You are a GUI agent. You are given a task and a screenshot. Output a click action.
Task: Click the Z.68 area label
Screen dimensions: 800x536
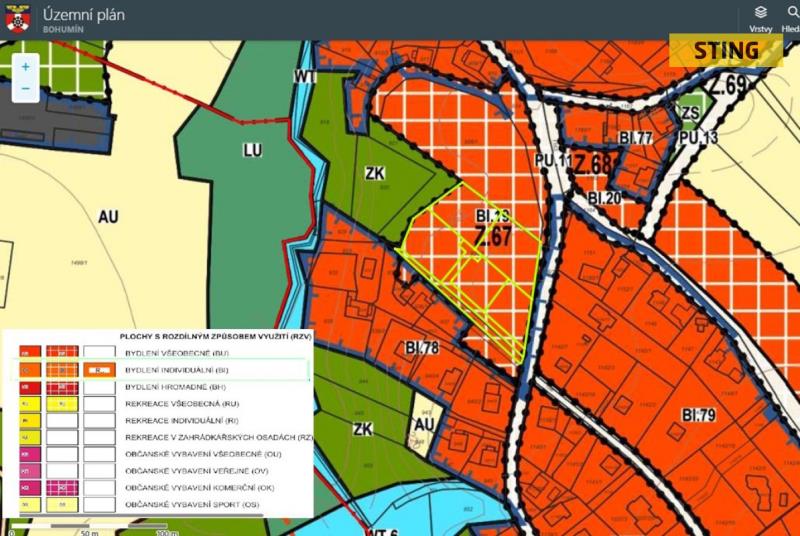(x=593, y=165)
